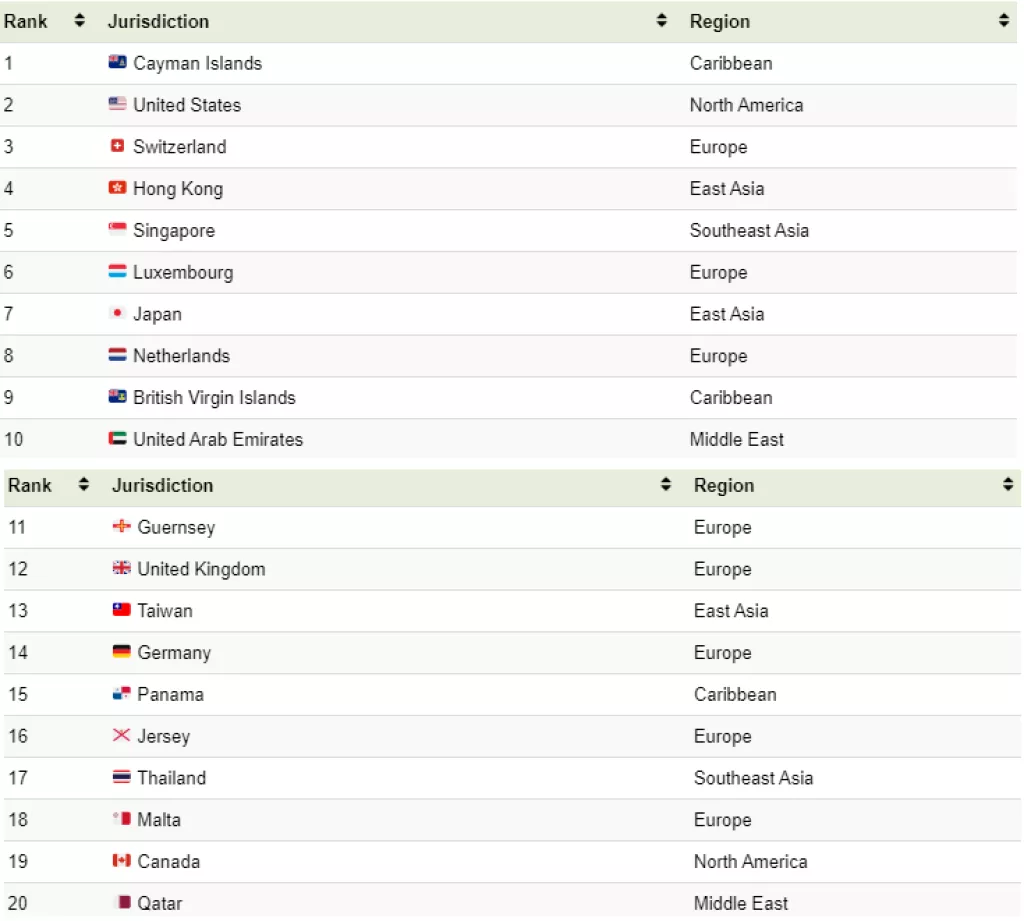Click the Jurisdiction header in second table
The height and width of the screenshot is (921, 1024).
pyautogui.click(x=162, y=486)
